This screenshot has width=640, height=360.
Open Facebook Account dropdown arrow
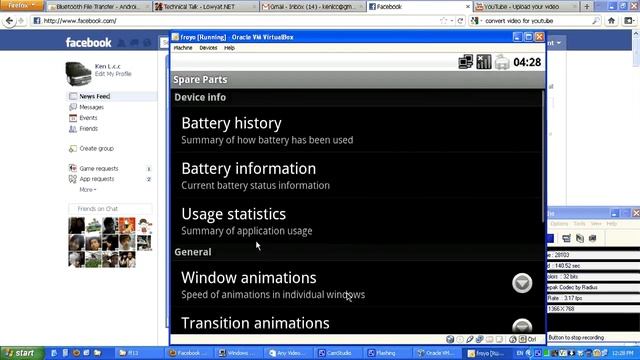point(559,42)
